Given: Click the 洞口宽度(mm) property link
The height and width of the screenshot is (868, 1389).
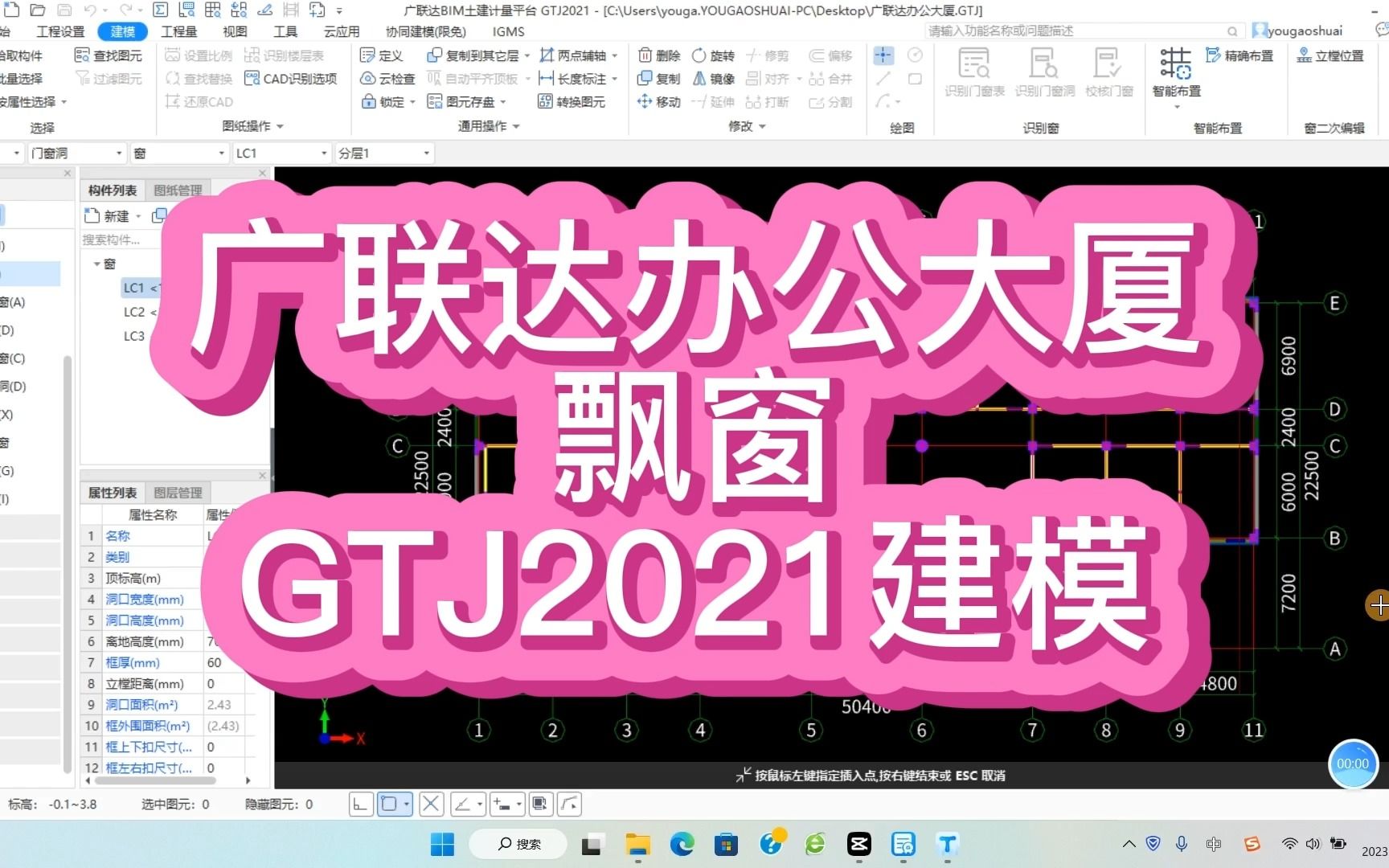Looking at the screenshot, I should pyautogui.click(x=145, y=600).
